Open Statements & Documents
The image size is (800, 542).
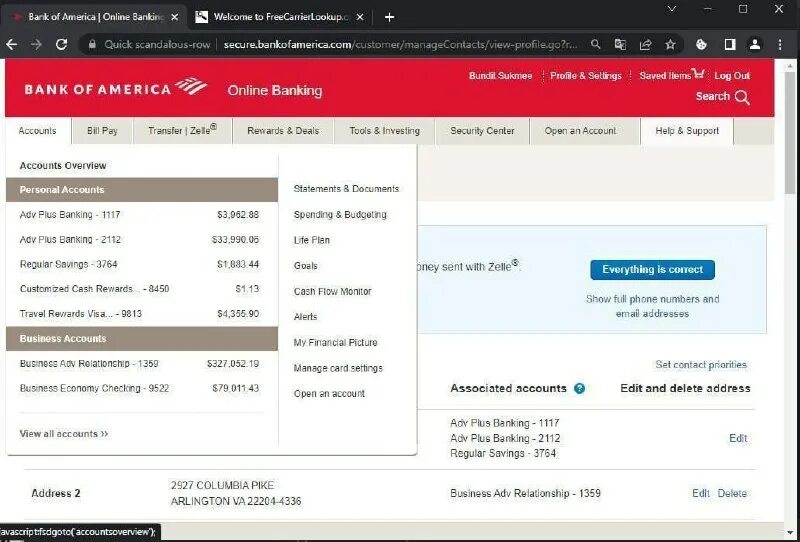point(346,189)
